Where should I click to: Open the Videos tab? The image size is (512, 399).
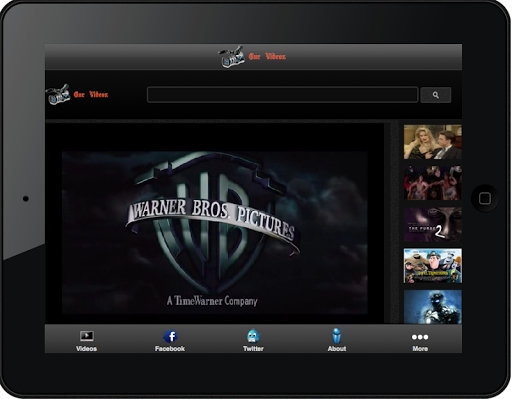86,340
